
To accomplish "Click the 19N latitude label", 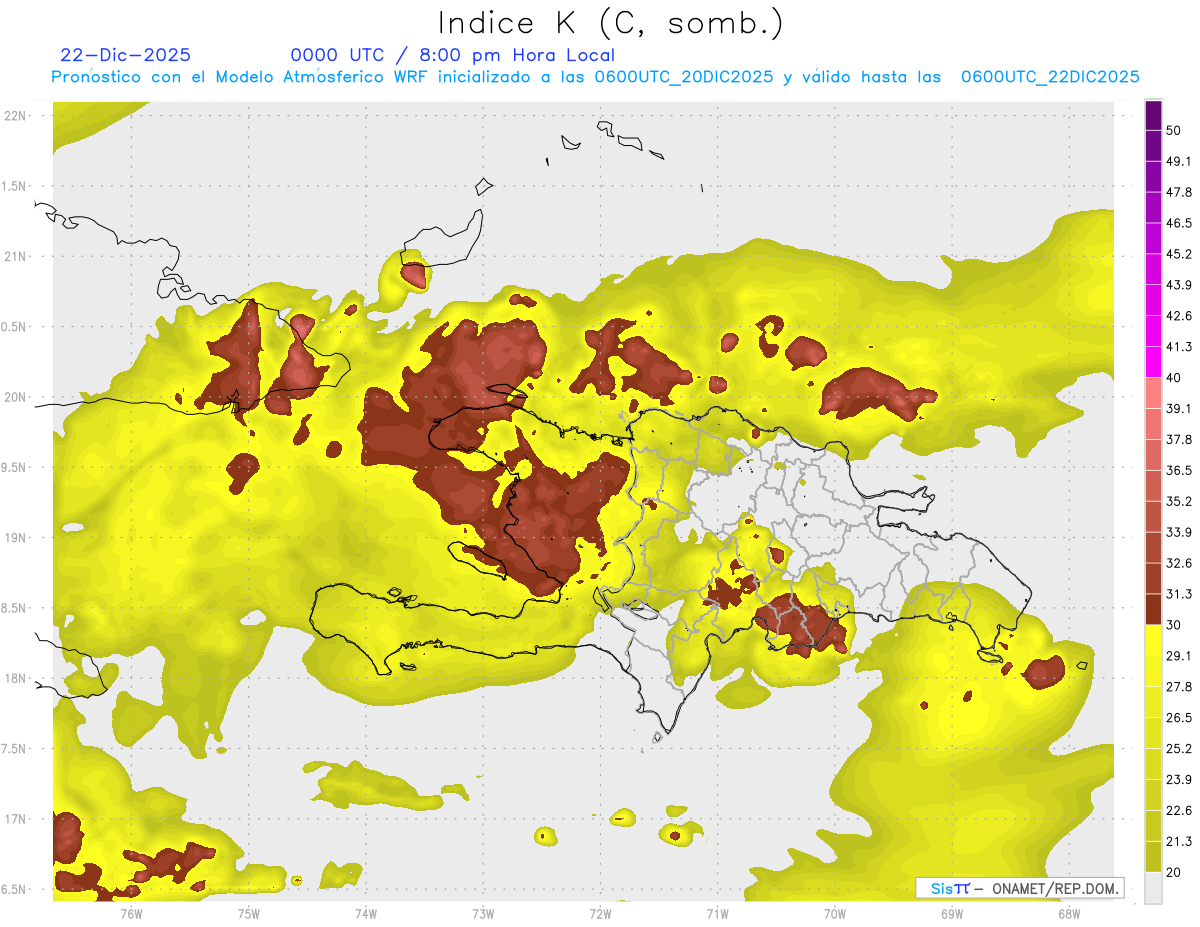I will 17,538.
